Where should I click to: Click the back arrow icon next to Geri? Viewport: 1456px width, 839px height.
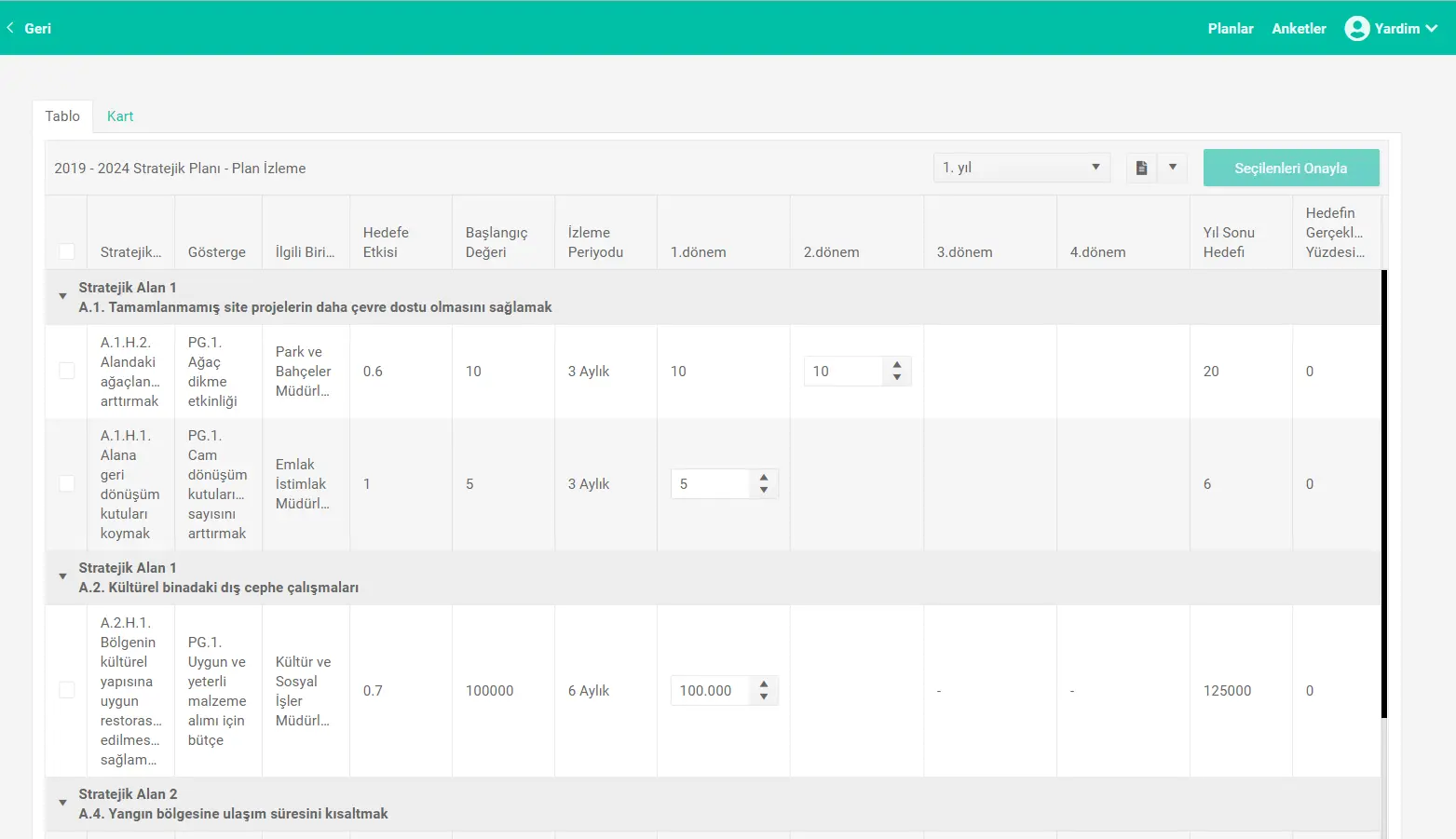pyautogui.click(x=10, y=28)
